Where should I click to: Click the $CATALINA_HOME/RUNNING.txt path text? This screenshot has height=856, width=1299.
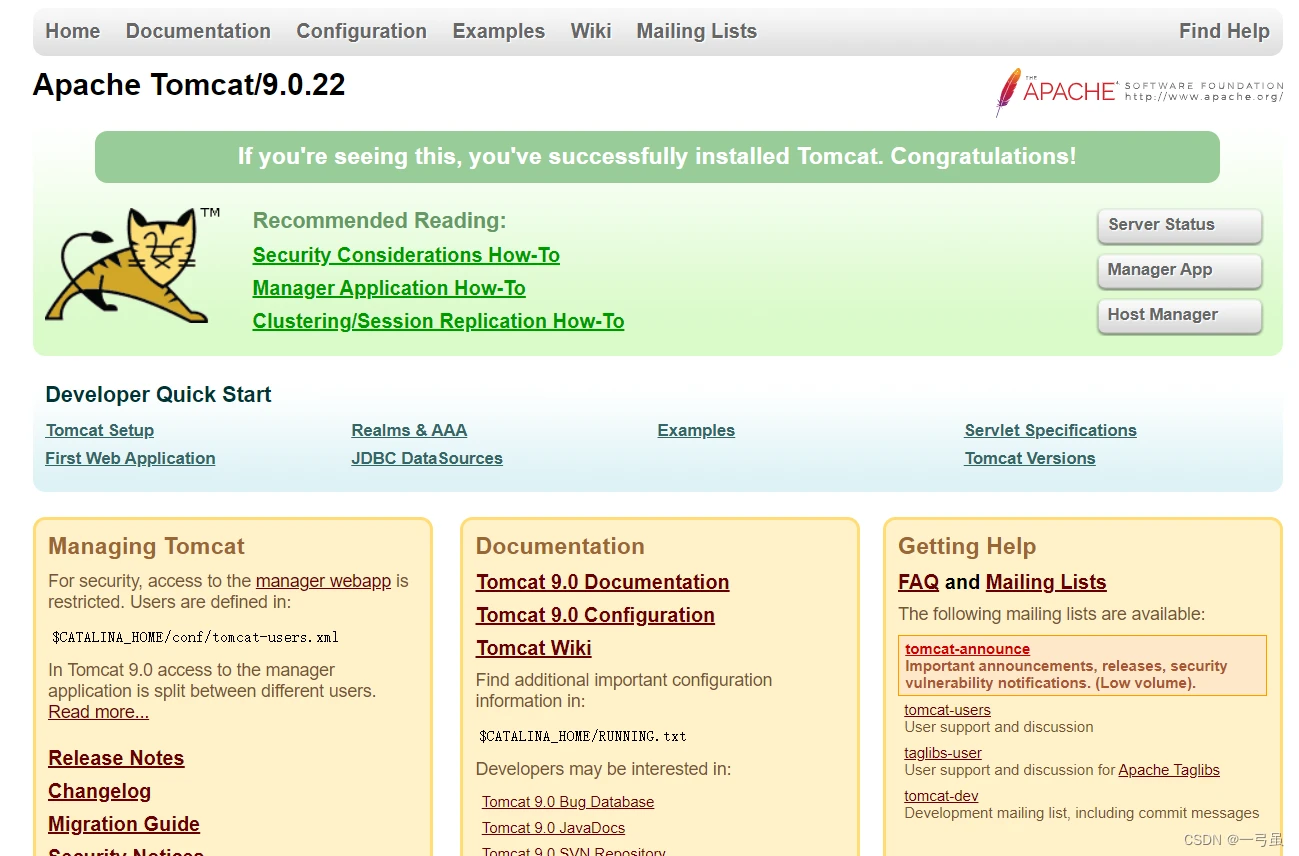(582, 736)
